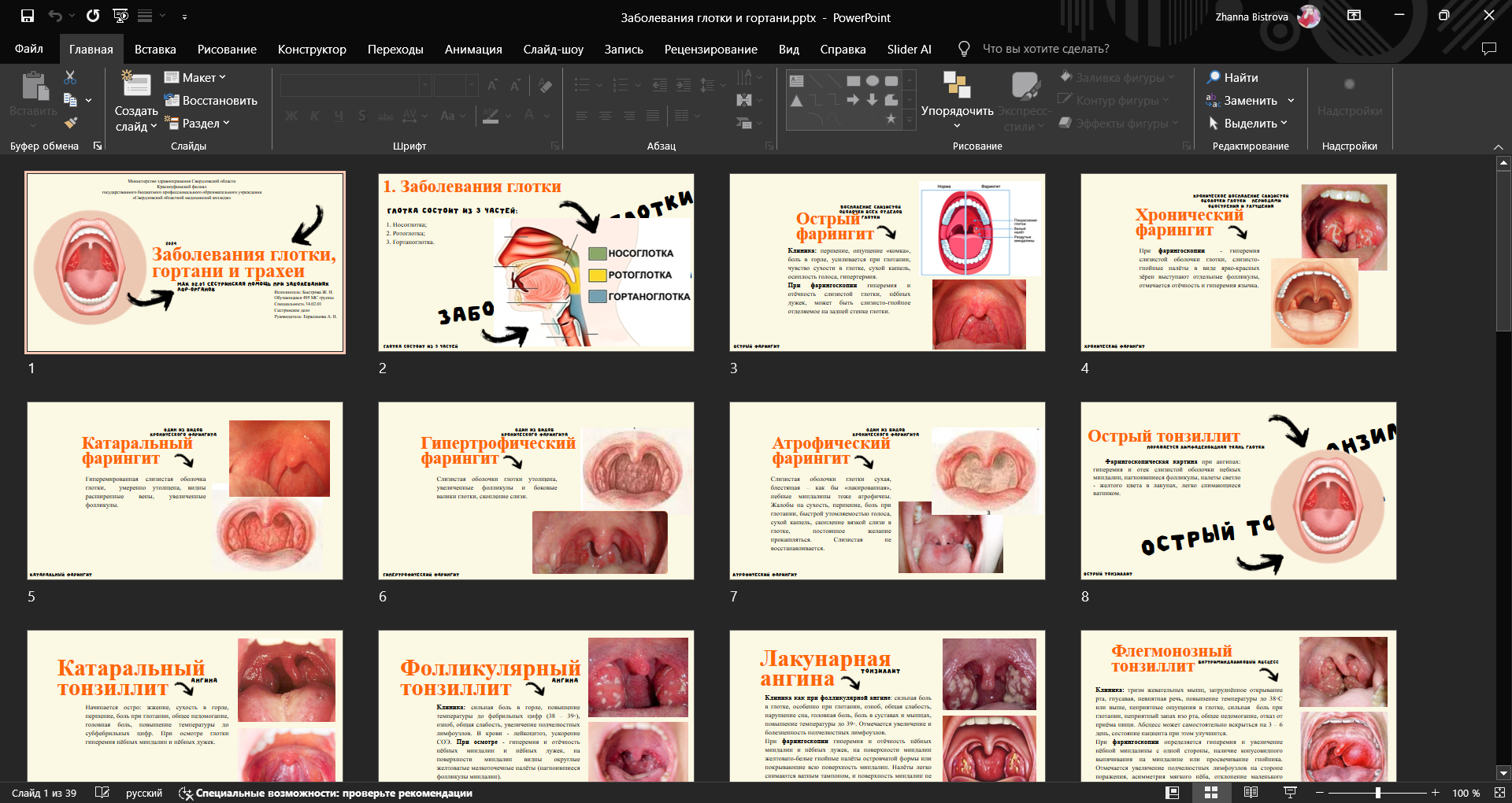This screenshot has width=1512, height=803.
Task: Create a new slide icon
Action: 136,85
